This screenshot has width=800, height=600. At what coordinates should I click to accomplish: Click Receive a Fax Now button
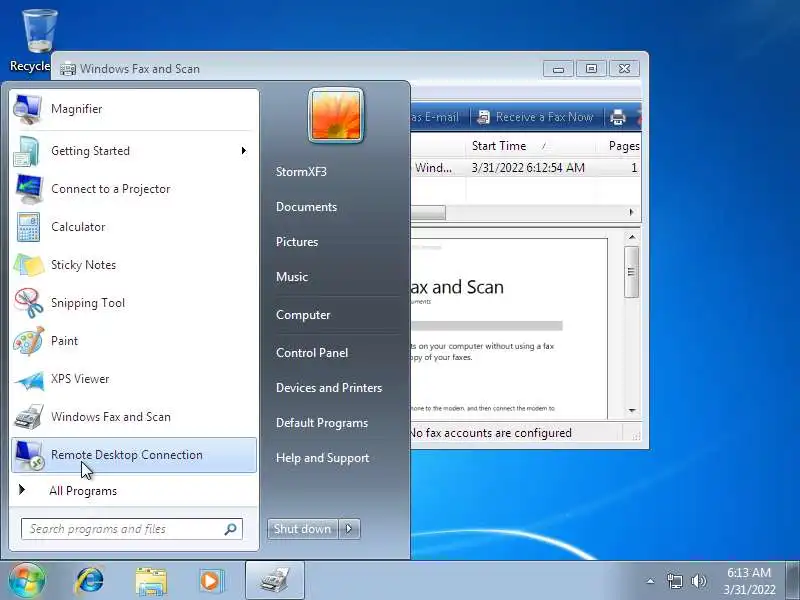pyautogui.click(x=535, y=117)
